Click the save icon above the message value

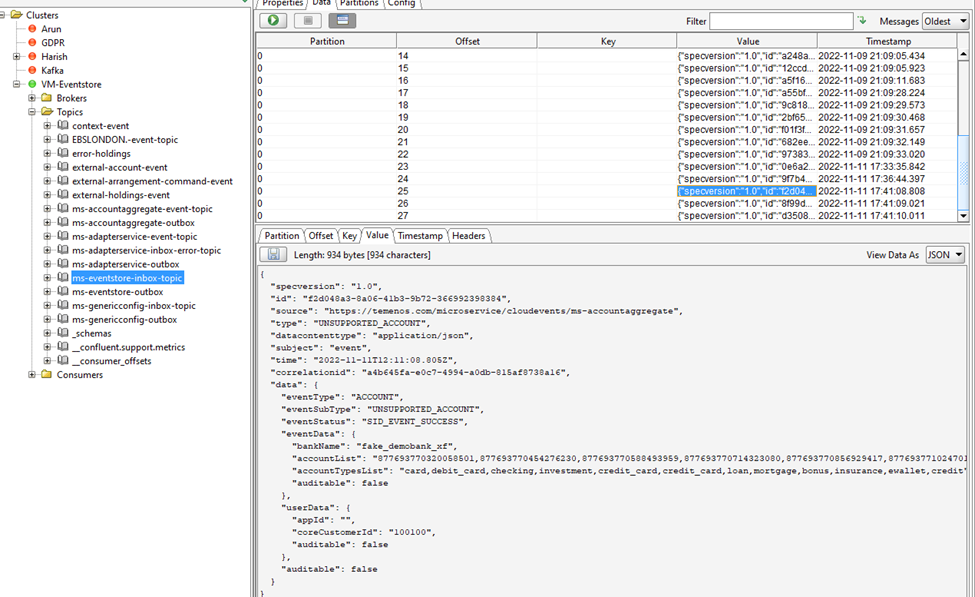(273, 255)
